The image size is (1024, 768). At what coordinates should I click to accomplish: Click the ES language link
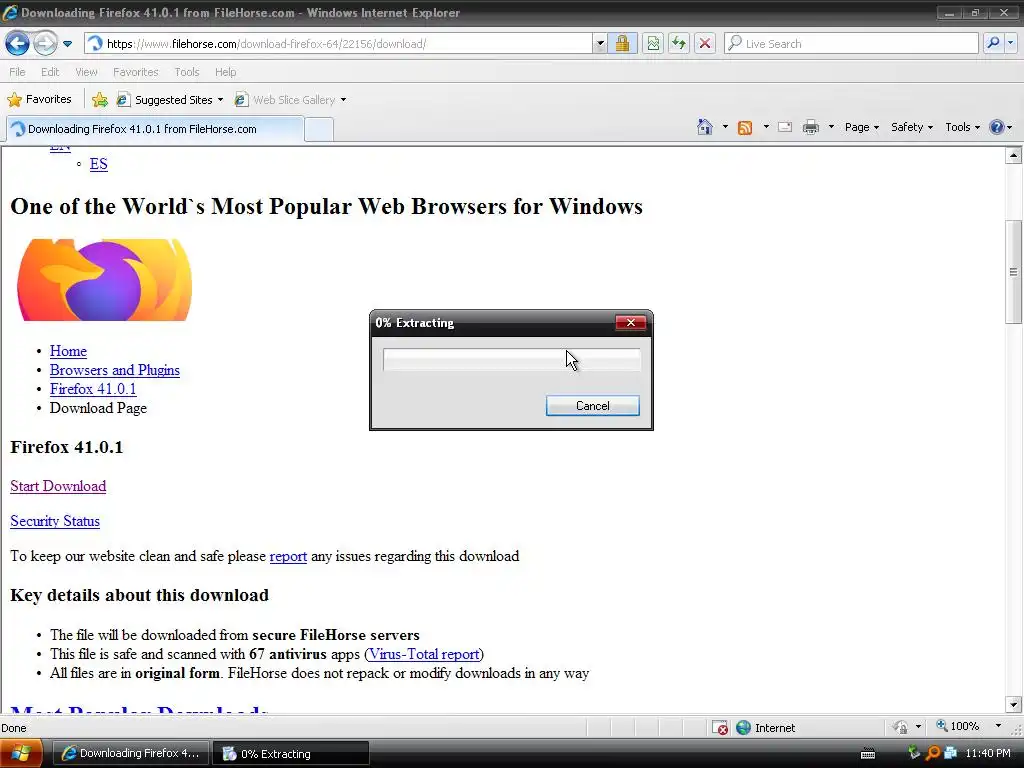[99, 164]
